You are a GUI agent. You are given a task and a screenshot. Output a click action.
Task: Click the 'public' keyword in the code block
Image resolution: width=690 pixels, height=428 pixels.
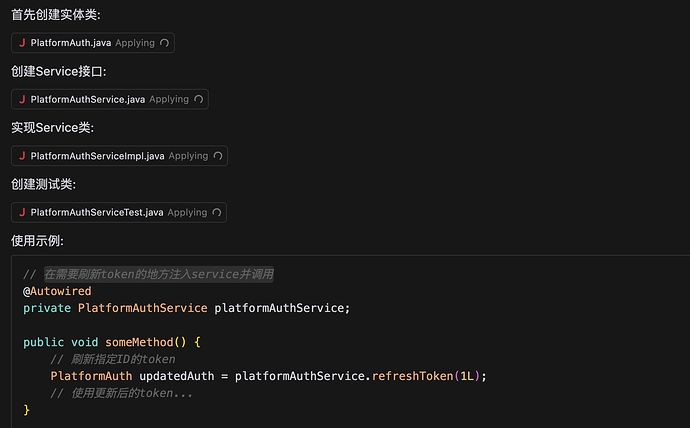tap(44, 342)
